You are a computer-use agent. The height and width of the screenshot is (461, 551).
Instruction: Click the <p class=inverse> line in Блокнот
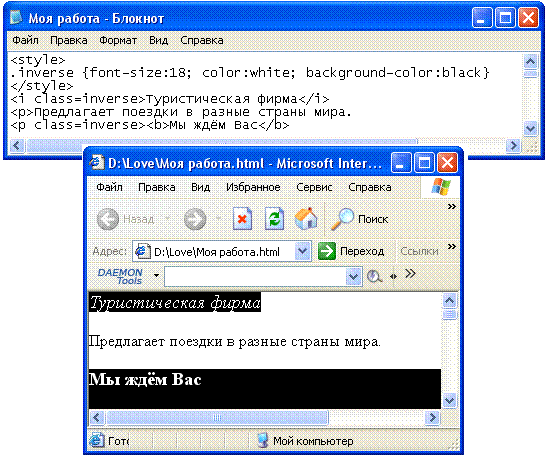tap(150, 125)
